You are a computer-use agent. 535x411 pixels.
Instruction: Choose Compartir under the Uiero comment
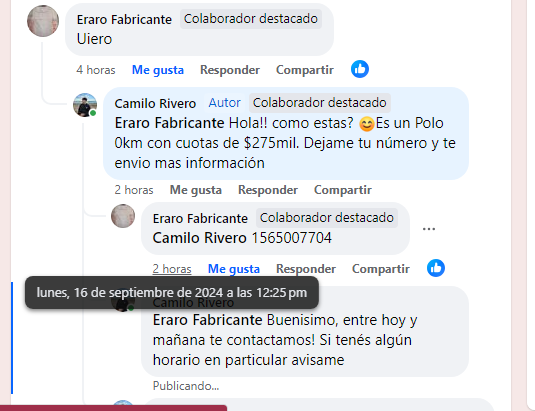tap(305, 70)
